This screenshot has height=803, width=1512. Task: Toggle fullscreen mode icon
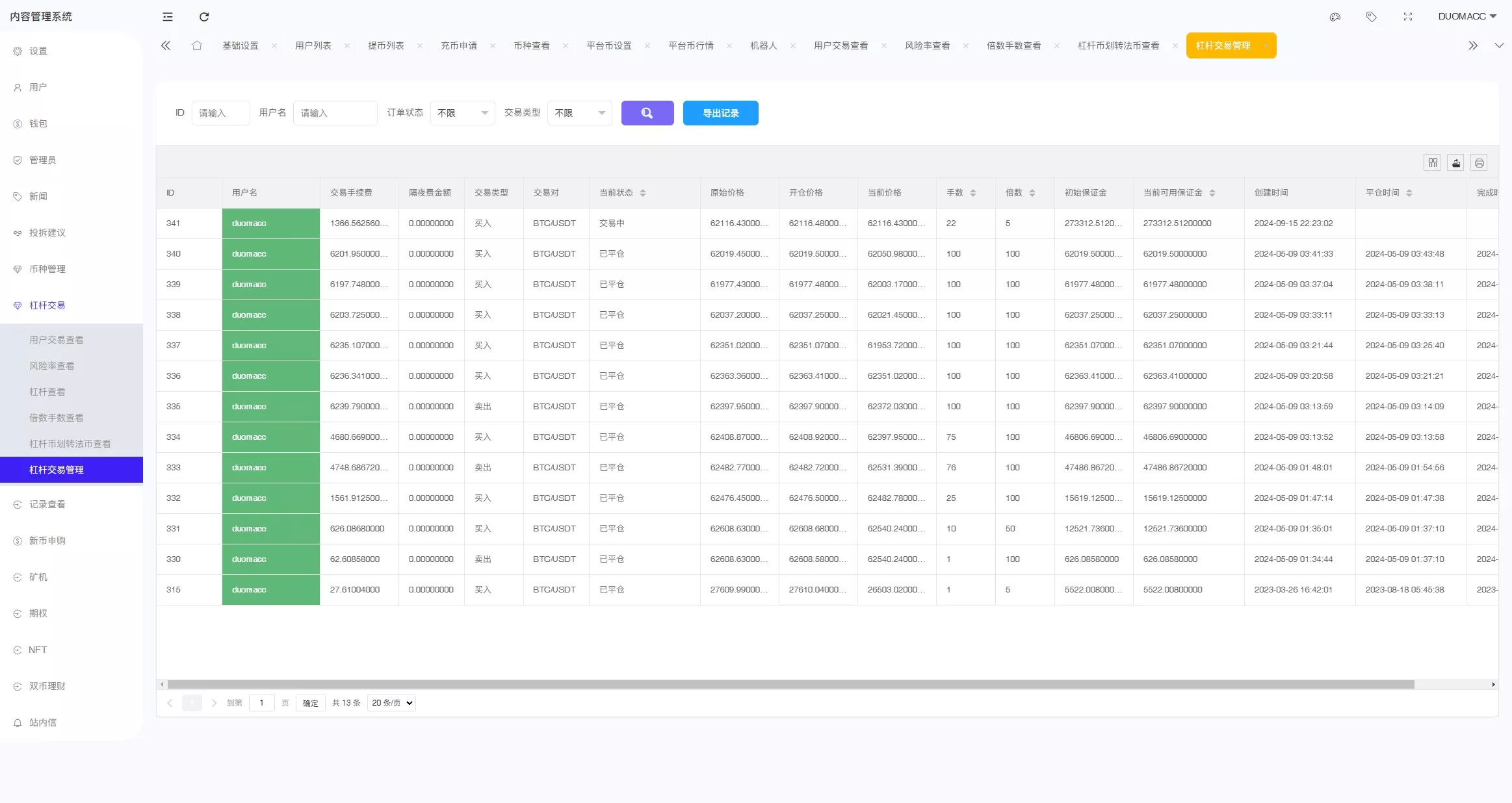[1408, 17]
